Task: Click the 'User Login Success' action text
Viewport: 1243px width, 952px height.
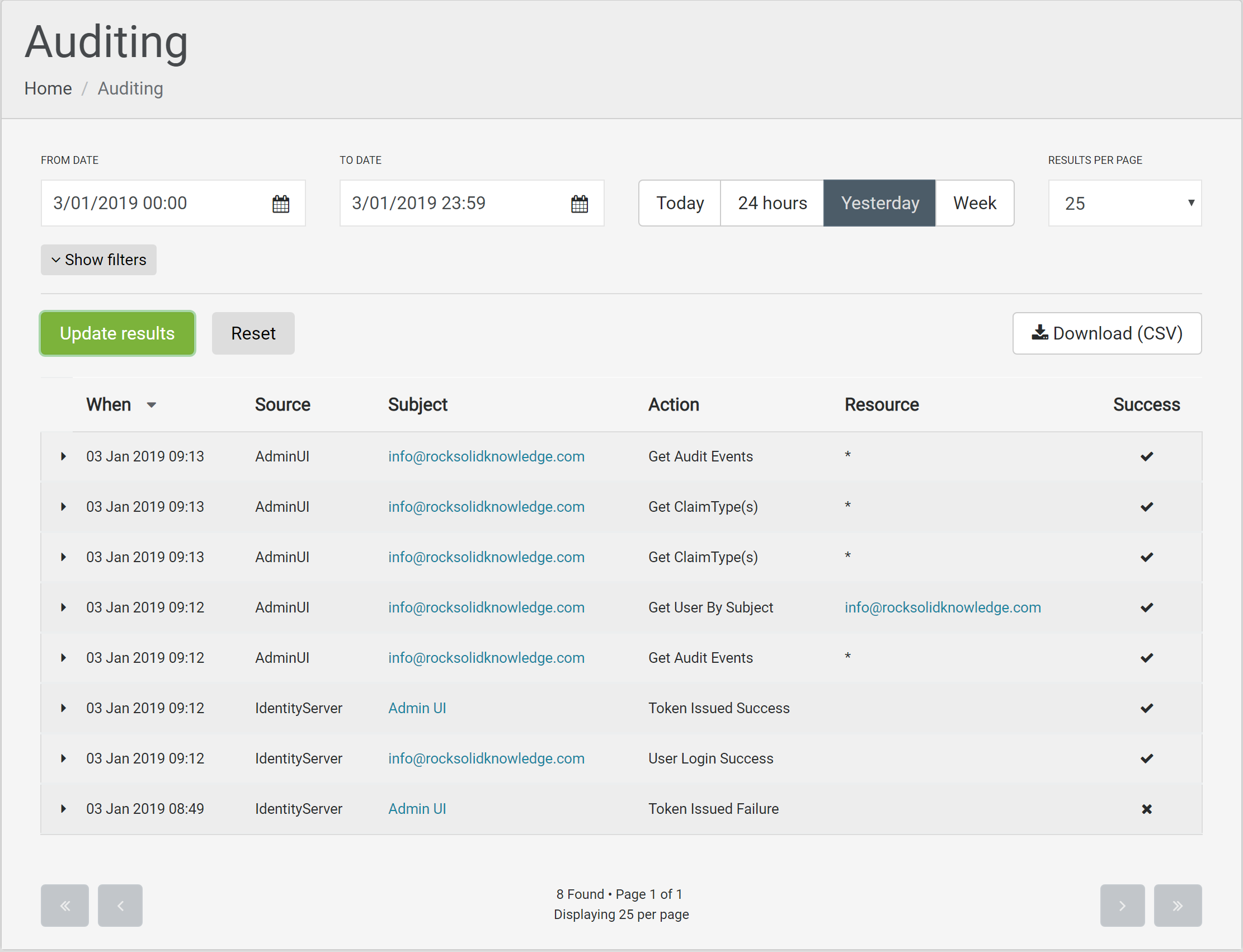Action: click(x=711, y=759)
